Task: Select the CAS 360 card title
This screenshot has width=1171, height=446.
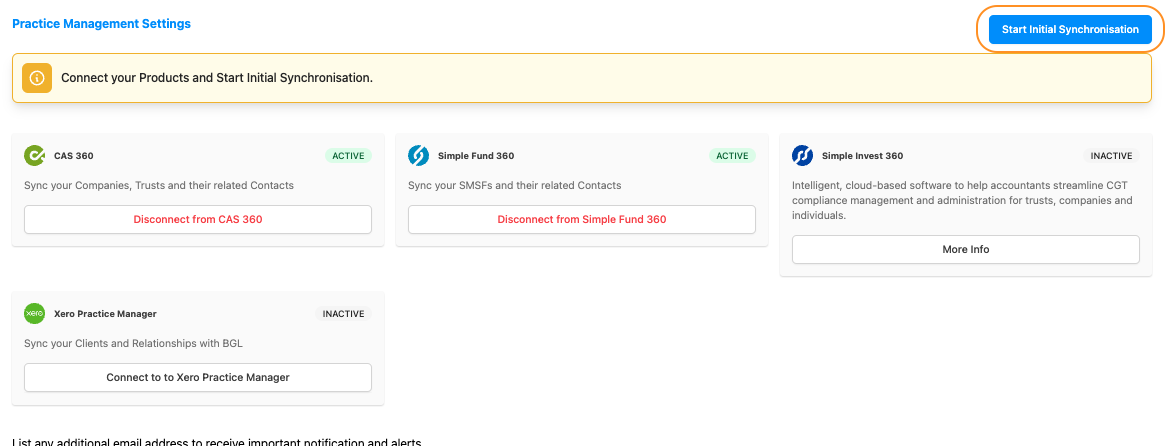Action: [74, 156]
